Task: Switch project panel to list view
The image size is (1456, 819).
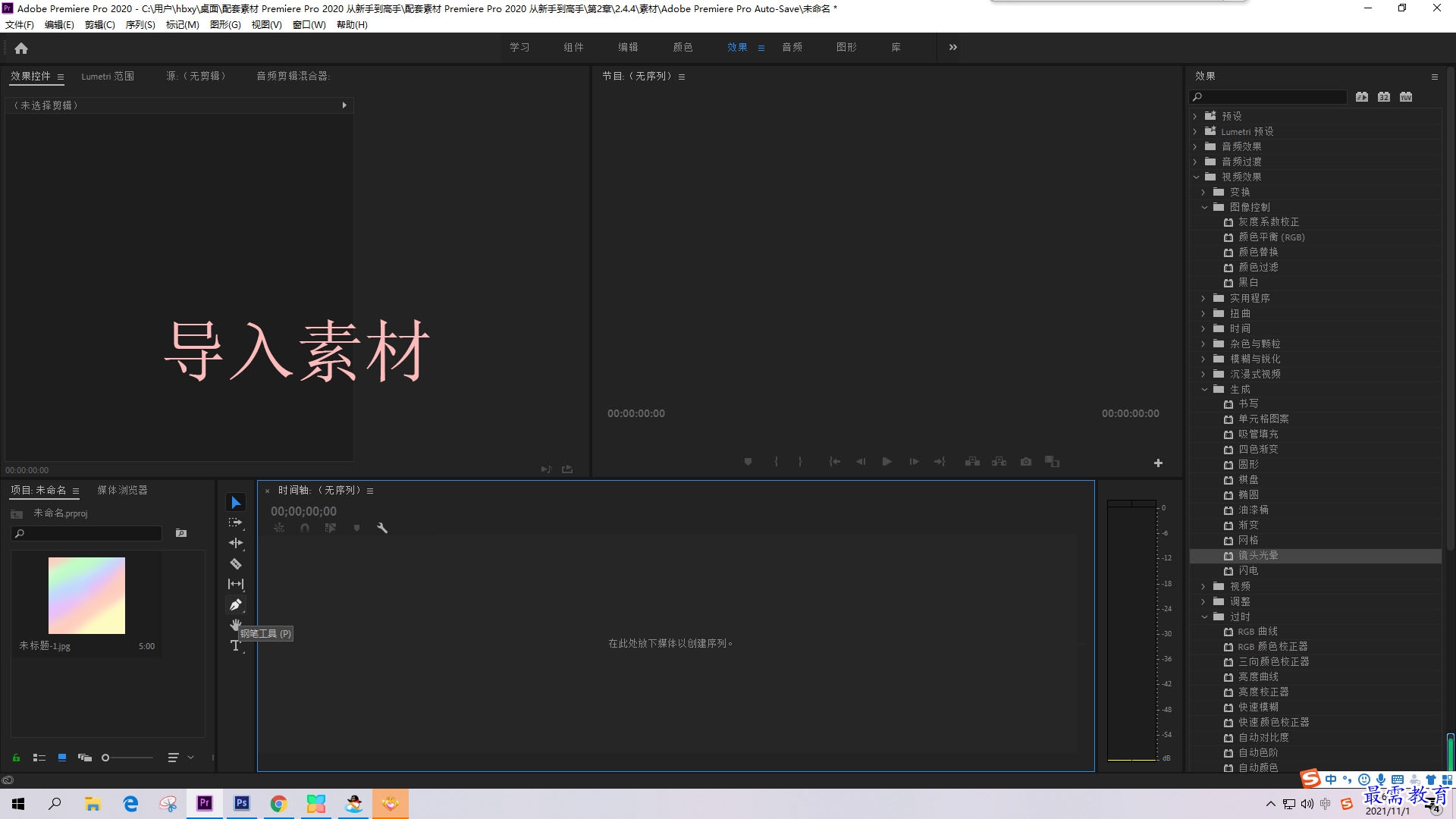Action: [39, 758]
